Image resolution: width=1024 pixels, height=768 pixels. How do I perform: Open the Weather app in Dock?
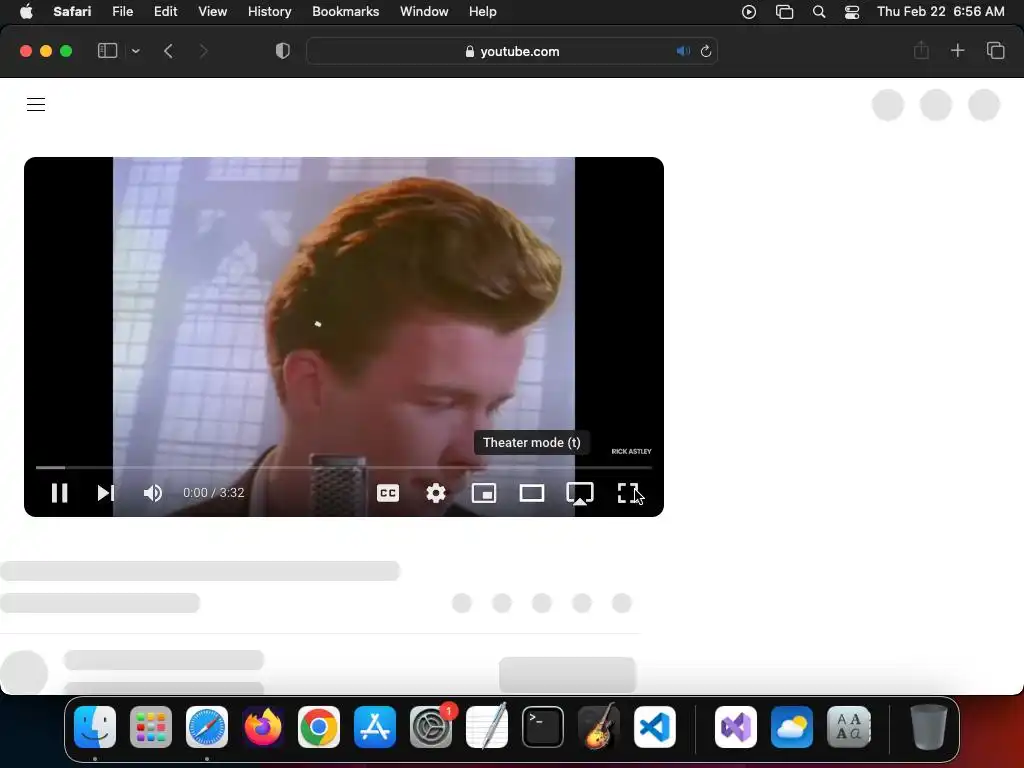click(x=792, y=727)
